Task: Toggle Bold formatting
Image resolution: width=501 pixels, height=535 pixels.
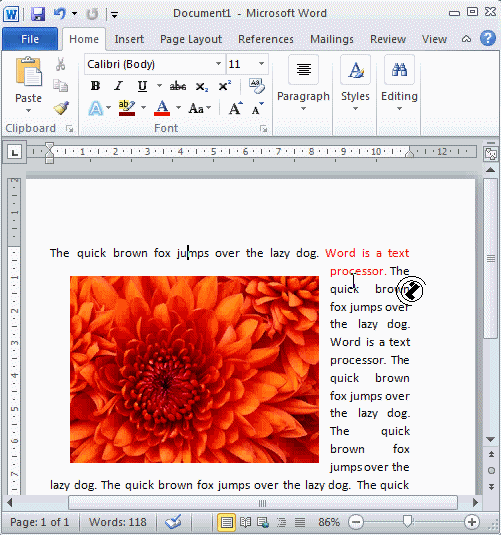Action: point(95,86)
